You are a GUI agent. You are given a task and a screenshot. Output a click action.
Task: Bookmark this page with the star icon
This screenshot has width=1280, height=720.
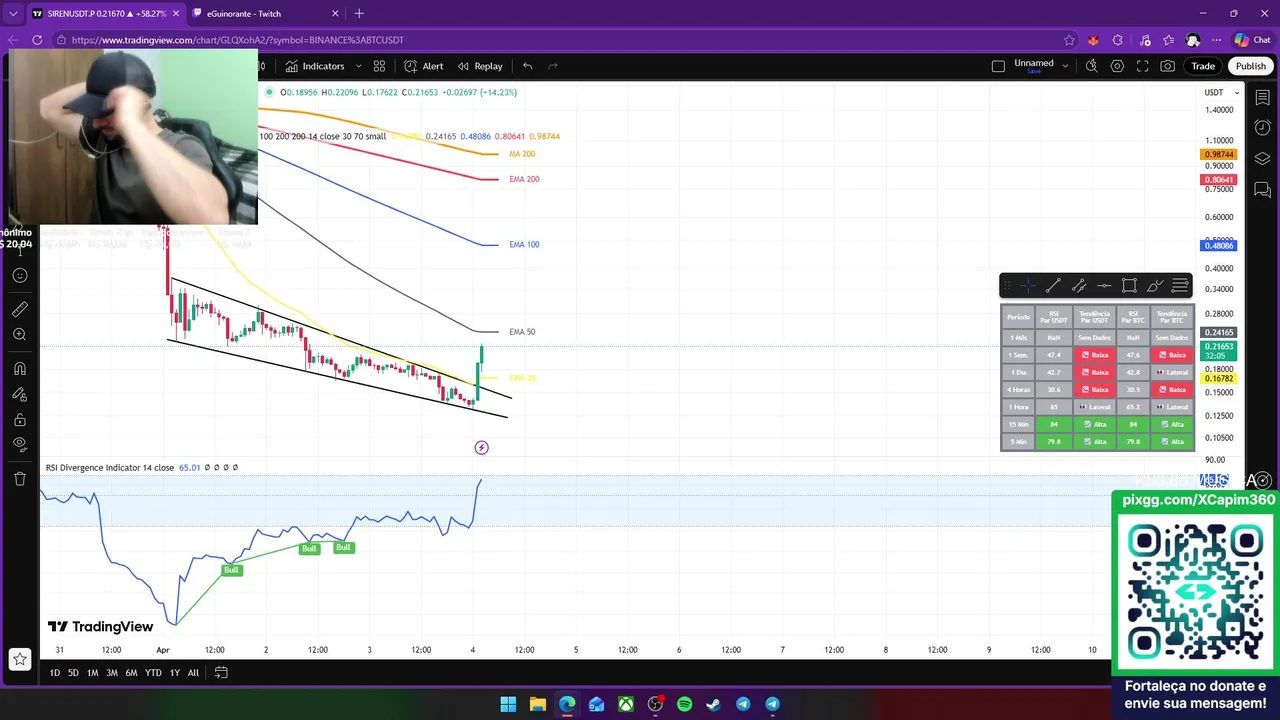1069,40
